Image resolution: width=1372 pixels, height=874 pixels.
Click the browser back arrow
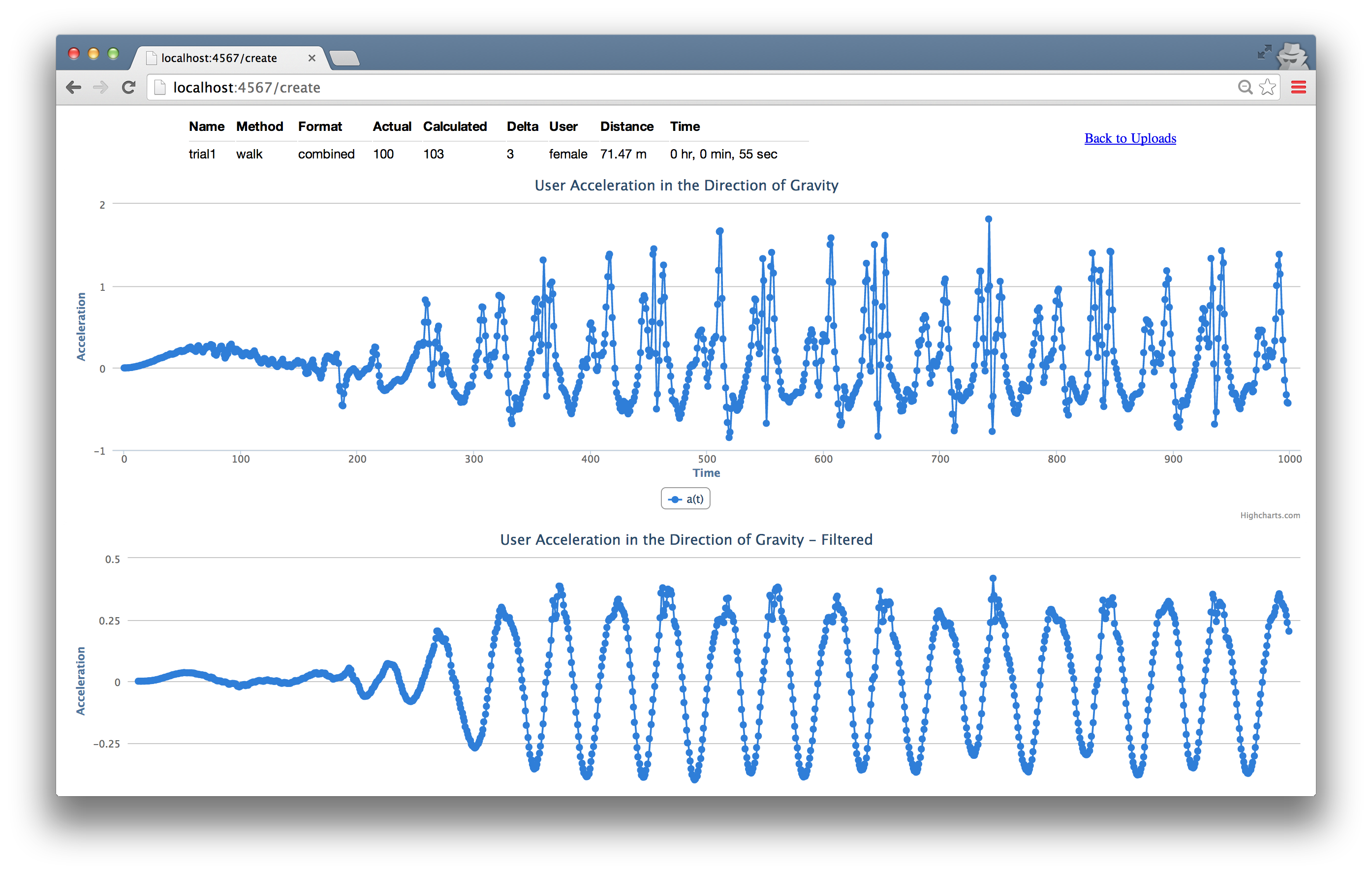[x=73, y=87]
